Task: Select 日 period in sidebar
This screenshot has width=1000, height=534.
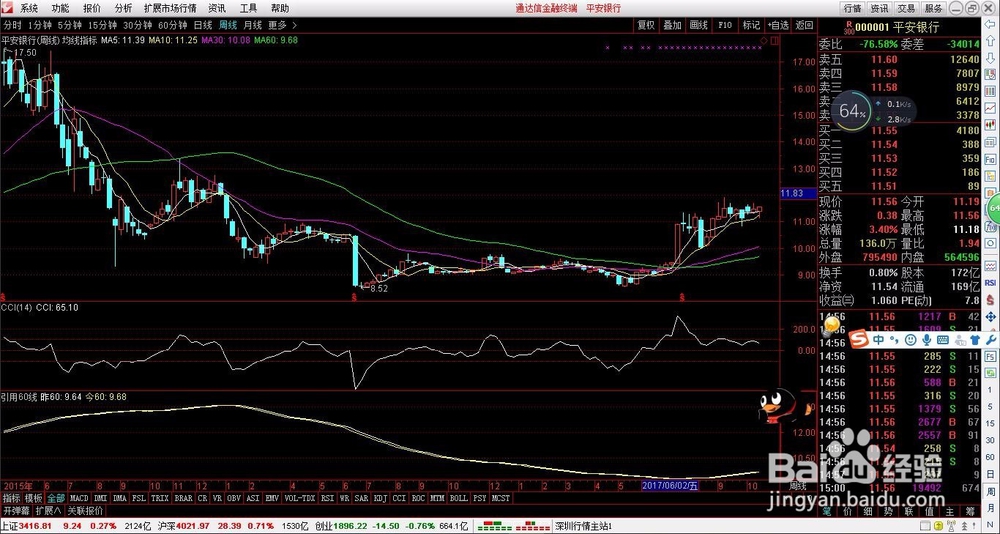Action: 990,474
